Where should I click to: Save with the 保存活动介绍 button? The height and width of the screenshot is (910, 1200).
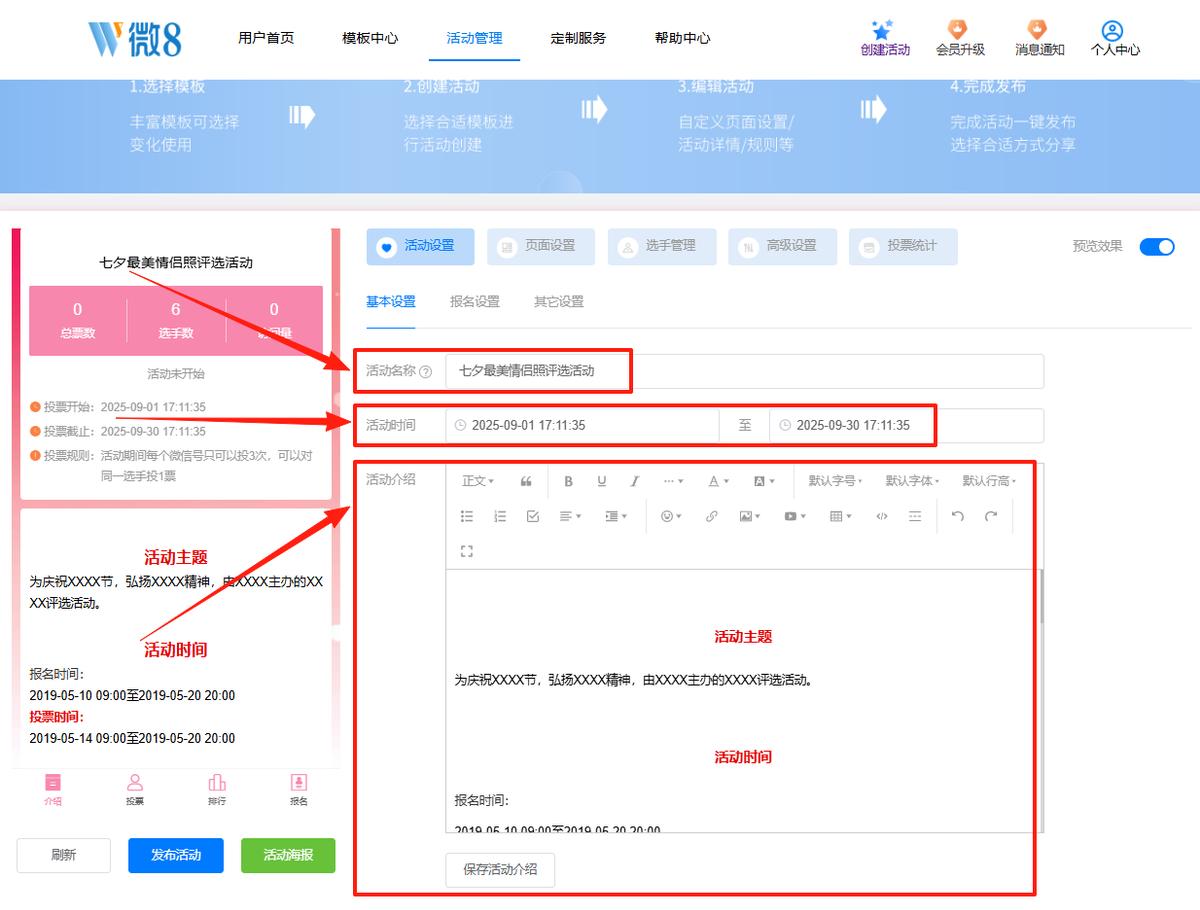[500, 869]
